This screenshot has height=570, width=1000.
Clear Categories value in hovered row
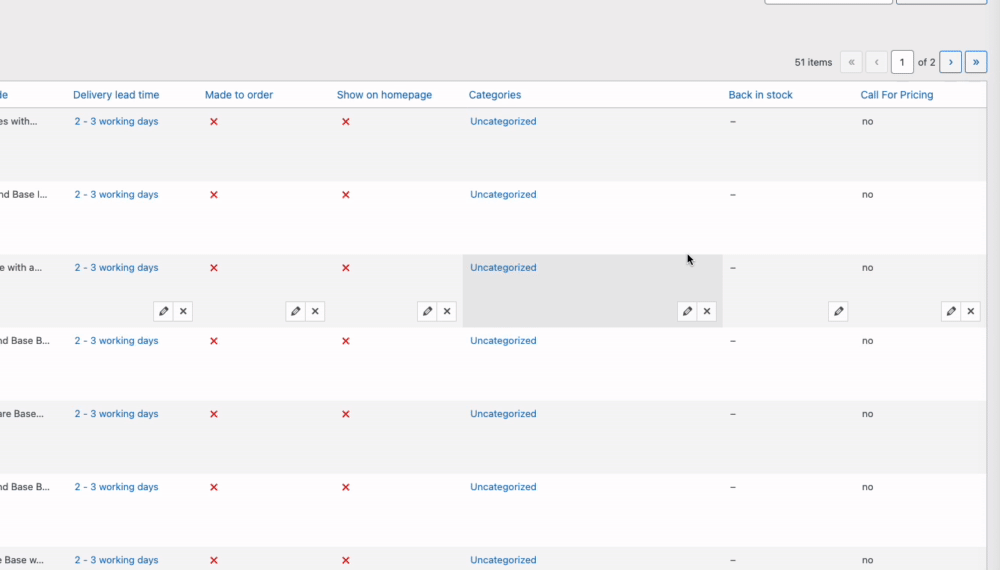[707, 311]
